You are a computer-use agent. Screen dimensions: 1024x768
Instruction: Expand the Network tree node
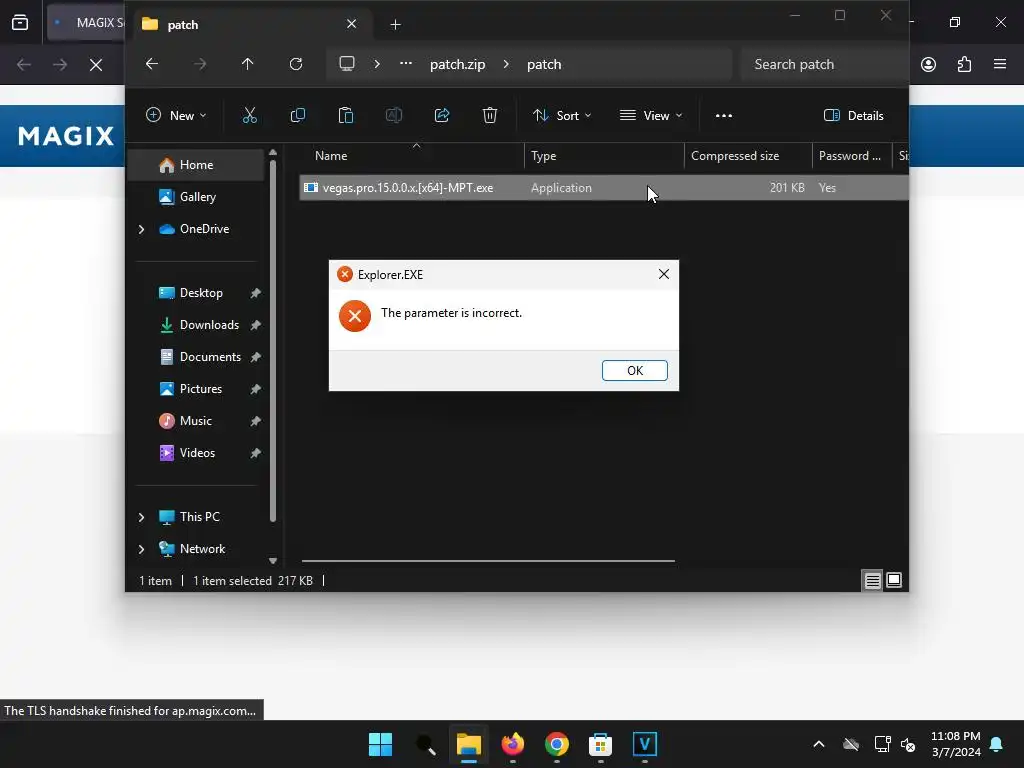point(141,549)
